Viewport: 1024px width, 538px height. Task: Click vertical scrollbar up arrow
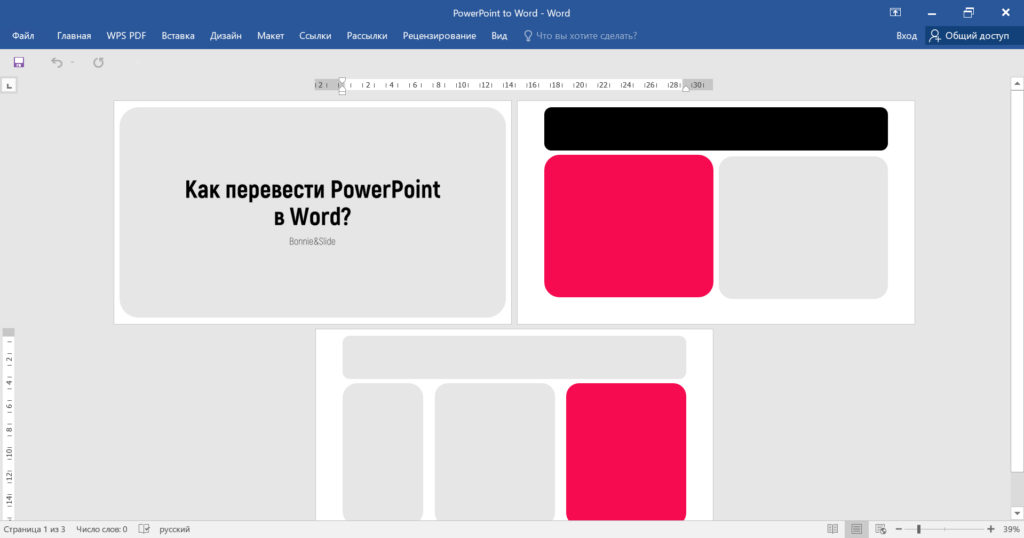[x=1017, y=84]
